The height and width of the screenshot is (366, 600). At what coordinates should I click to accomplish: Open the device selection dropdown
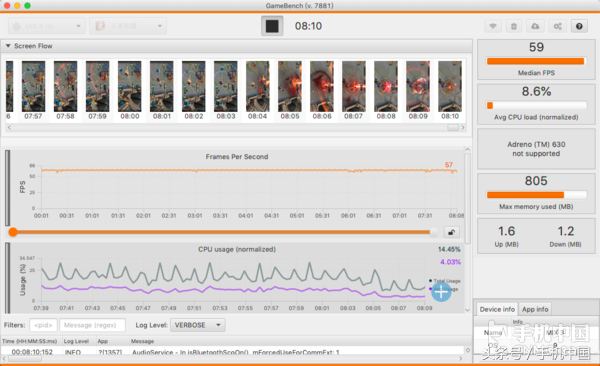tap(46, 26)
